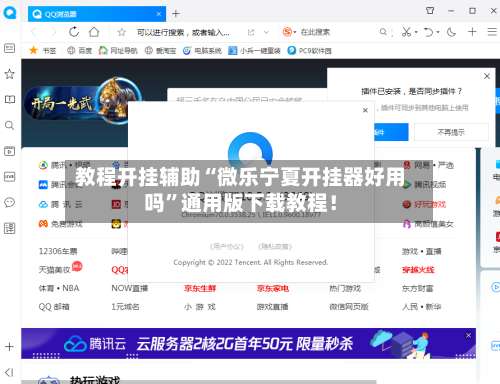Open the sidebar search icon
Image resolution: width=500 pixels, height=384 pixels.
click(9, 125)
